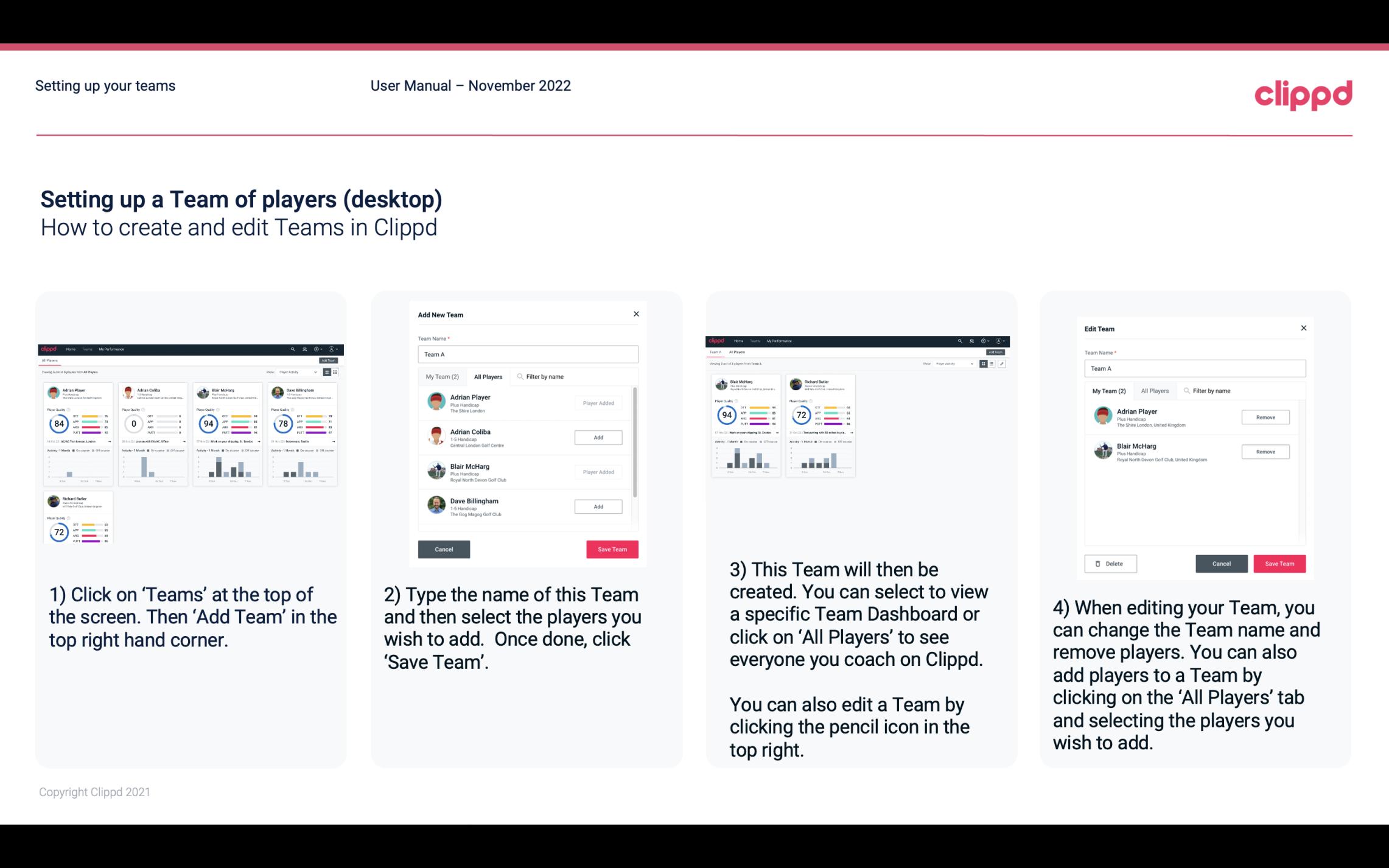The width and height of the screenshot is (1389, 868).
Task: Click Save Team button in Add New Team
Action: (612, 549)
